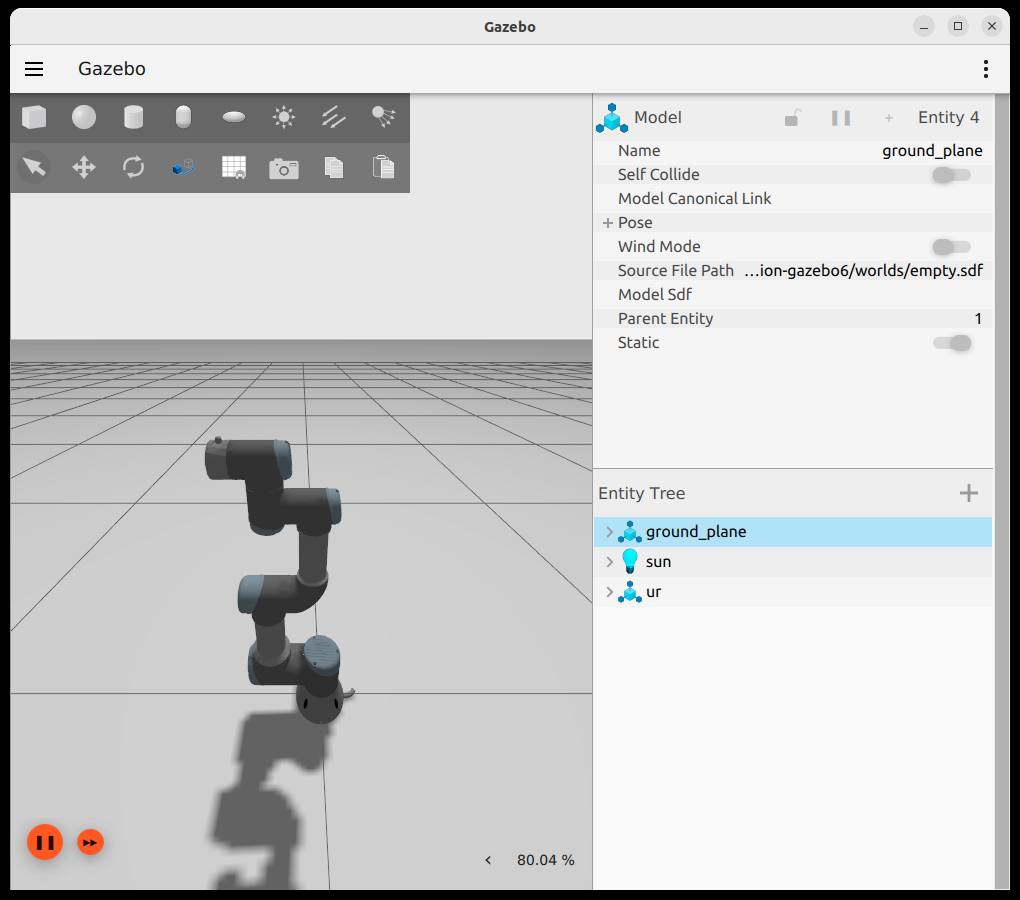The width and height of the screenshot is (1020, 900).
Task: Click the Name value ground_plane
Action: [932, 151]
